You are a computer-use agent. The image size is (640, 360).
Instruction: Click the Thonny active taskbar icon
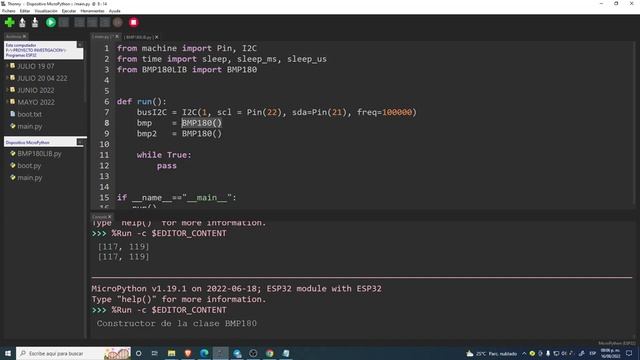[x=220, y=353]
